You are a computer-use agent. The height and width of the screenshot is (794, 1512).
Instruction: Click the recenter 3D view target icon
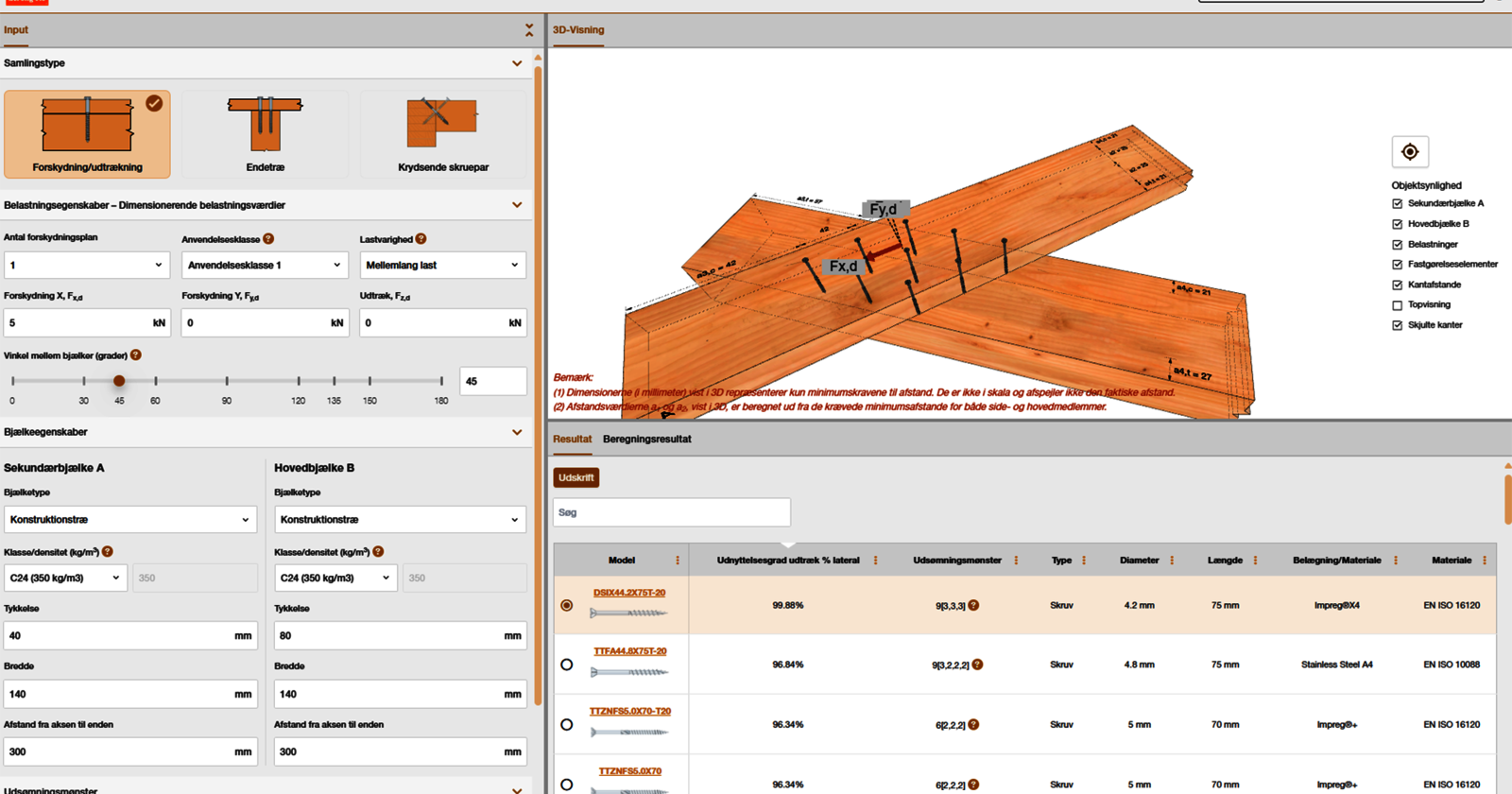[x=1410, y=151]
